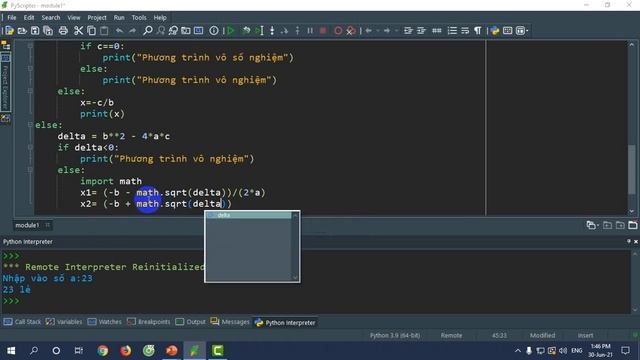This screenshot has width=640, height=360.
Task: Toggle breakpoint with the red circle icon
Action: pyautogui.click(x=338, y=31)
